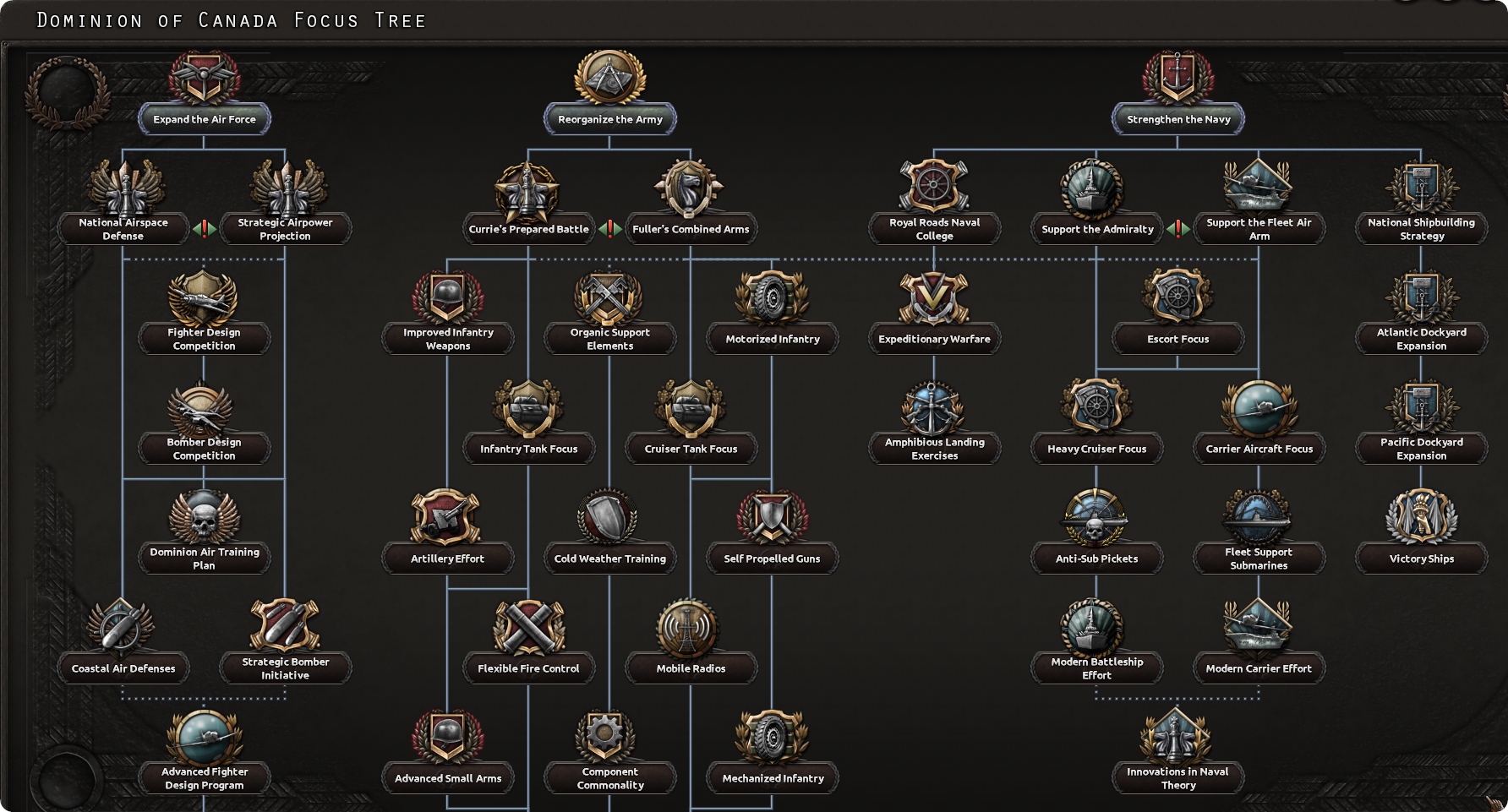This screenshot has height=812, width=1508.
Task: Select the Motorized Infantry wheel icon
Action: (771, 298)
